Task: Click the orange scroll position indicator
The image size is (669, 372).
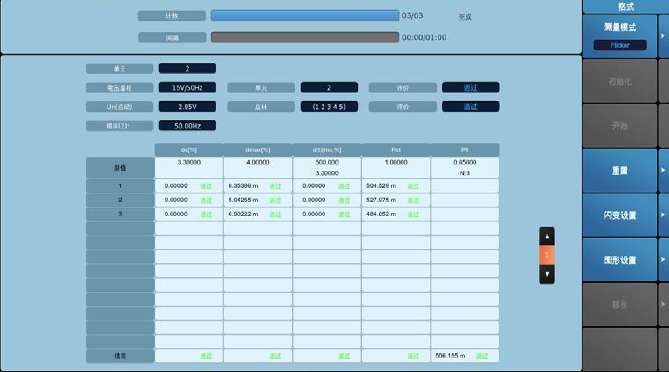Action: coord(547,256)
